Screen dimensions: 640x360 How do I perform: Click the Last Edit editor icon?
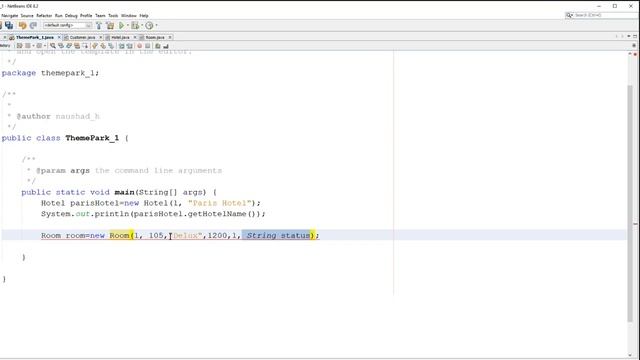point(20,46)
